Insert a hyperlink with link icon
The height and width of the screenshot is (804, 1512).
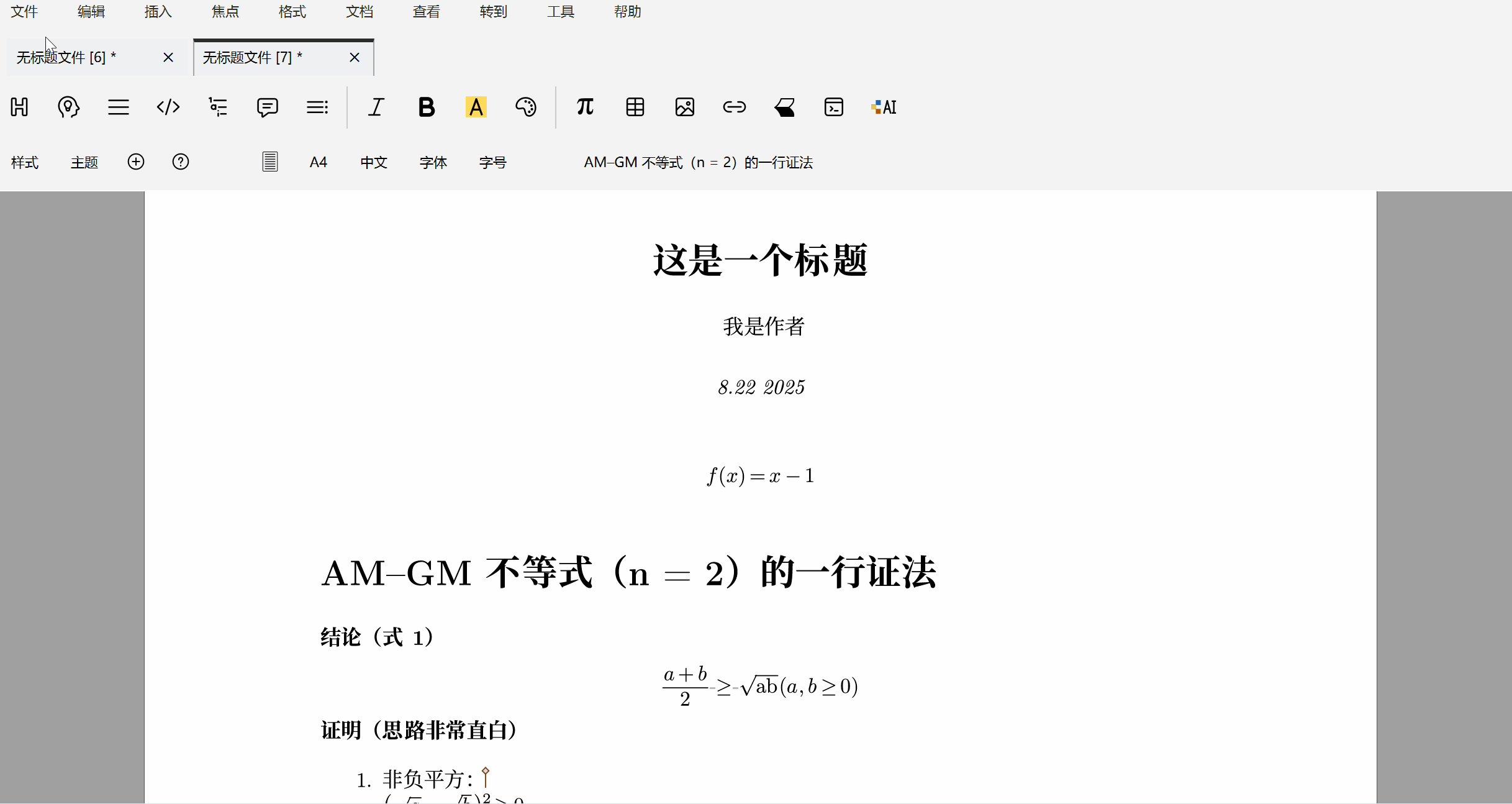[x=734, y=107]
